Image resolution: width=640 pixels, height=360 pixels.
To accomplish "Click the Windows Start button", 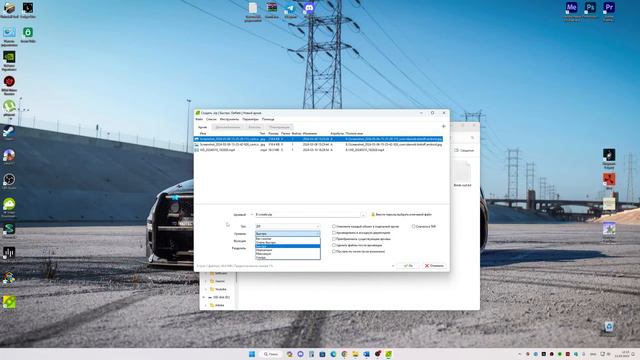I will 252,354.
